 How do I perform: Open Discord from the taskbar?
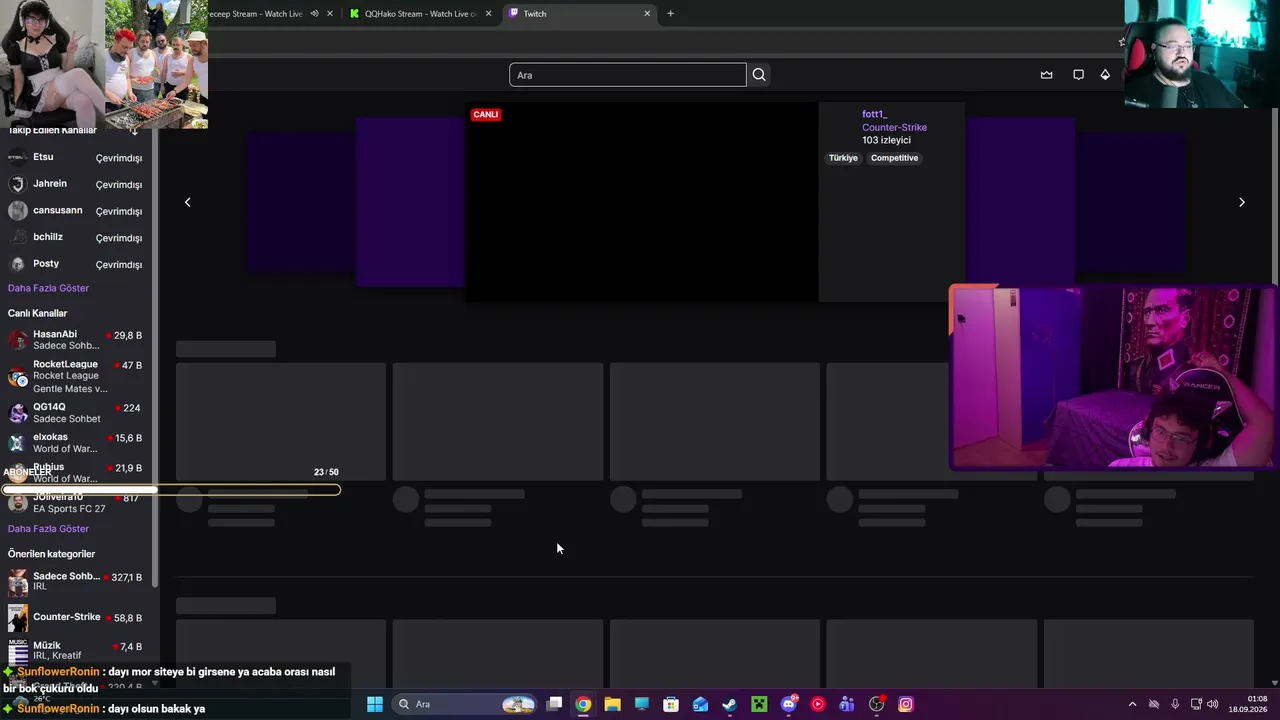coord(789,704)
